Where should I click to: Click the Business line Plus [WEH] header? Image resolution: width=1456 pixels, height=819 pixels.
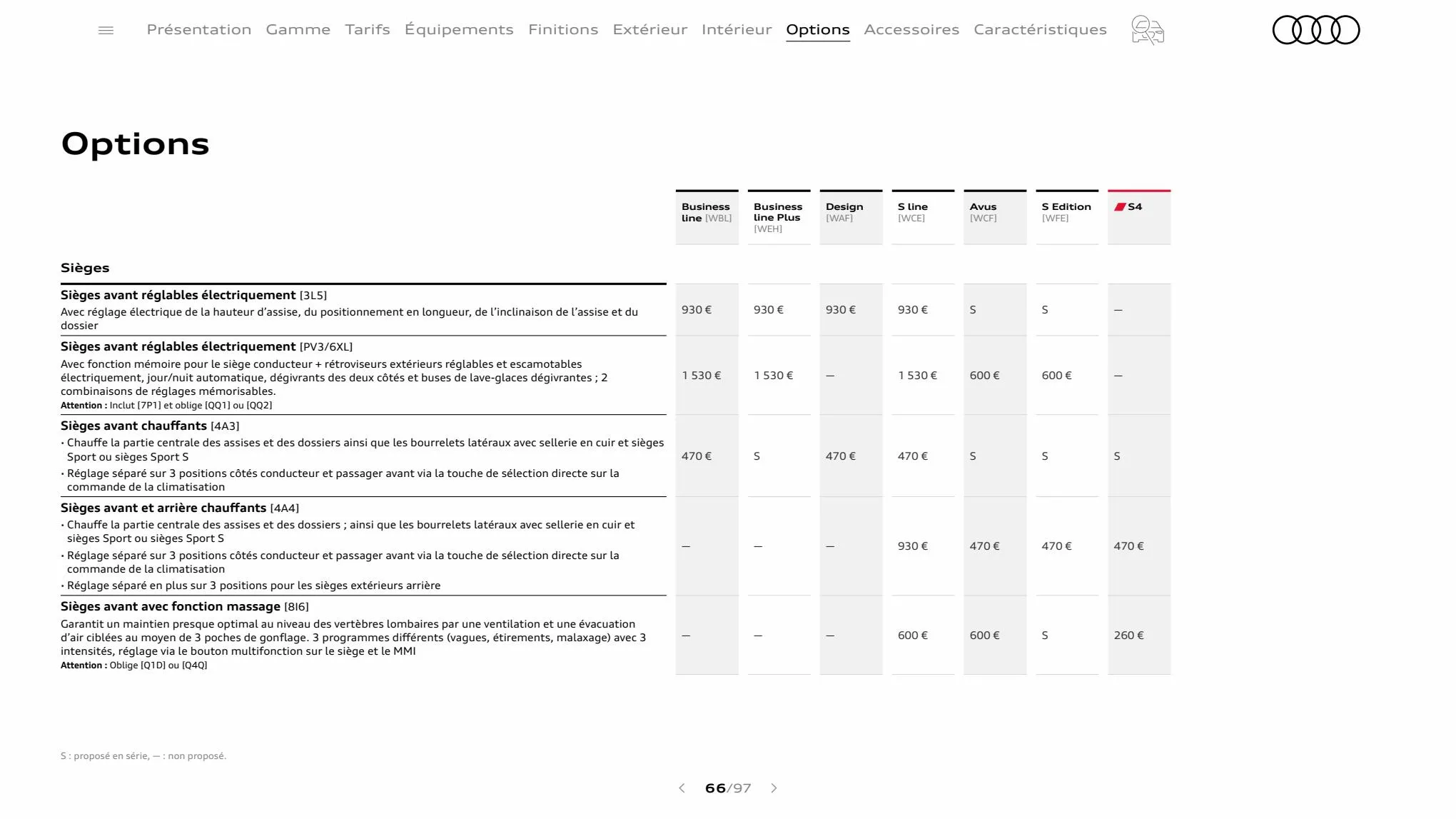pyautogui.click(x=779, y=217)
